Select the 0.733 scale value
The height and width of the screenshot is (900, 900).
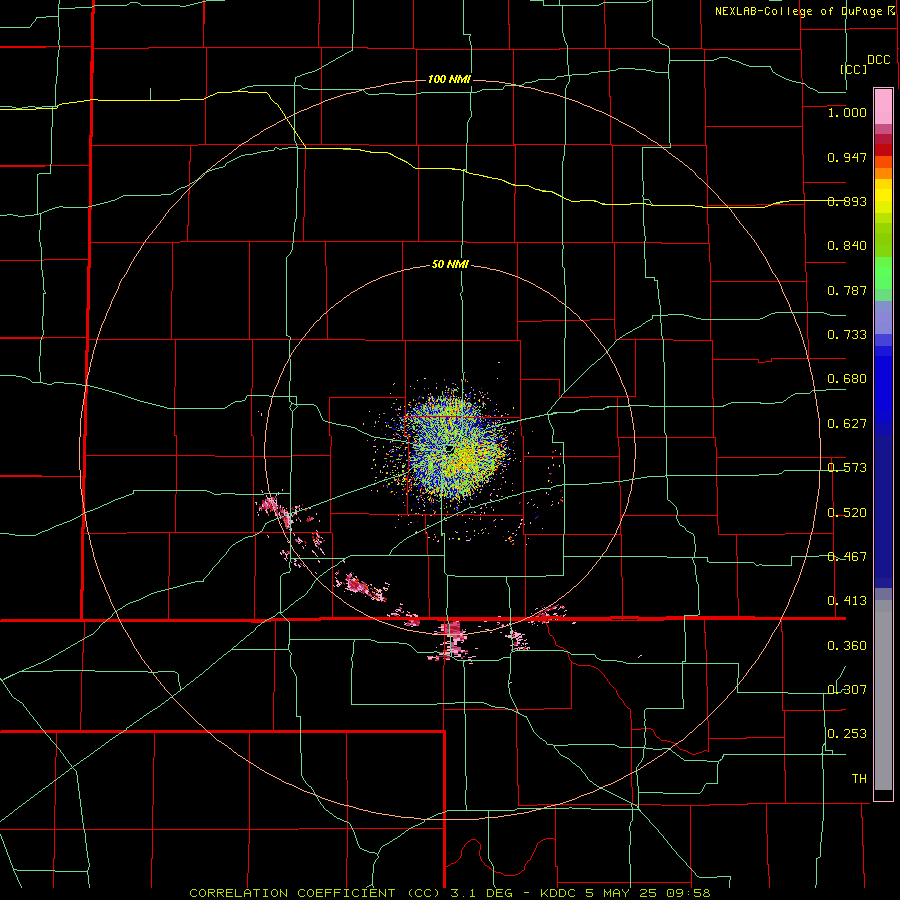tap(847, 335)
